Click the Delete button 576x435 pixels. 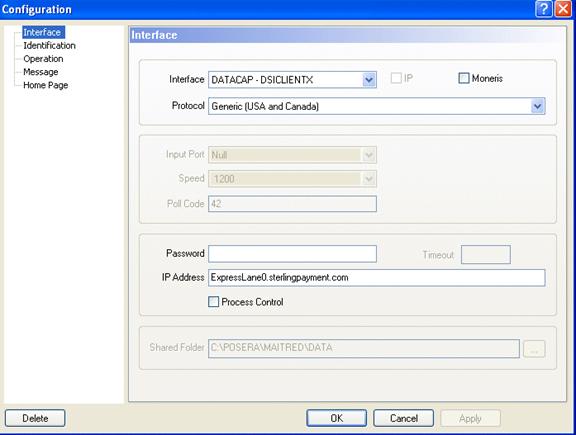[x=35, y=418]
